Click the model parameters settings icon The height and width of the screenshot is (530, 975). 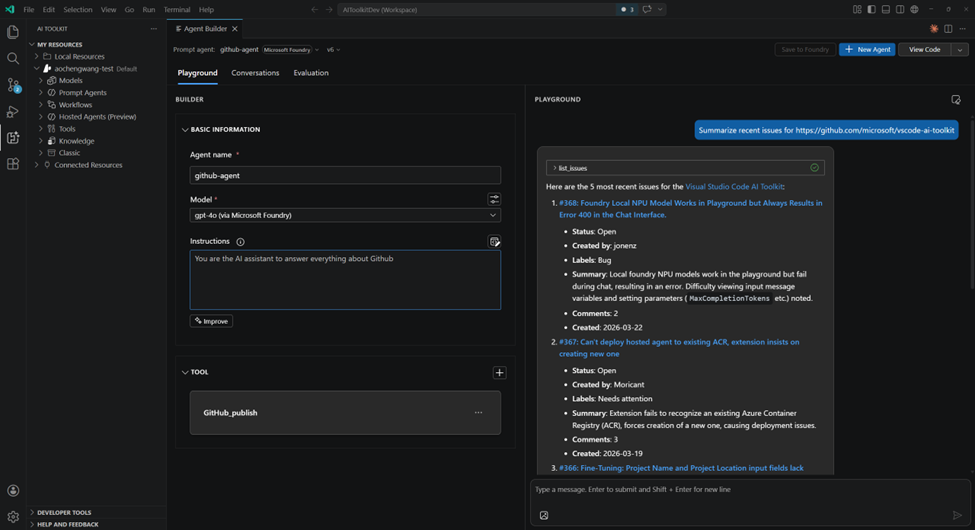click(494, 199)
